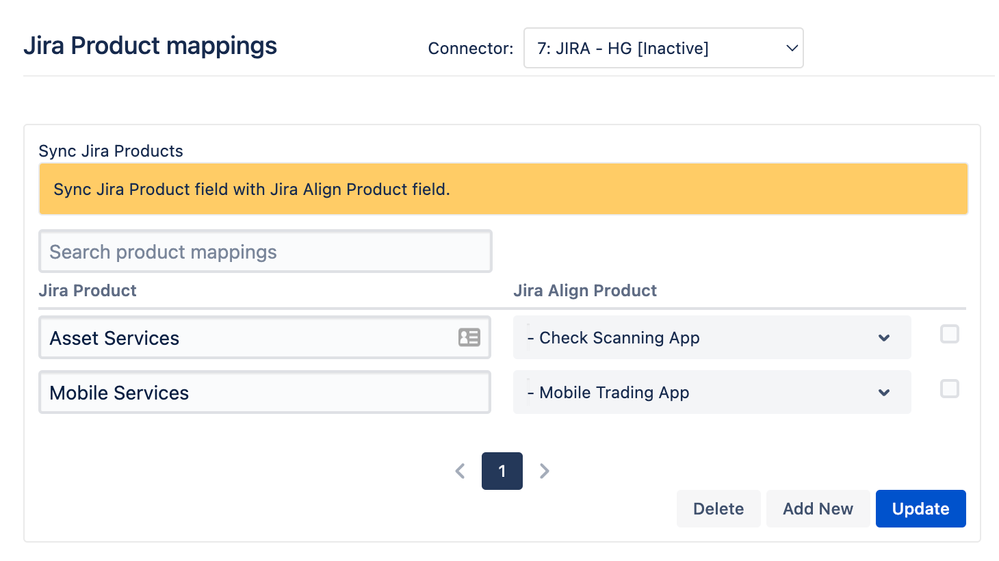
Task: Go to the previous page arrow
Action: [x=460, y=471]
